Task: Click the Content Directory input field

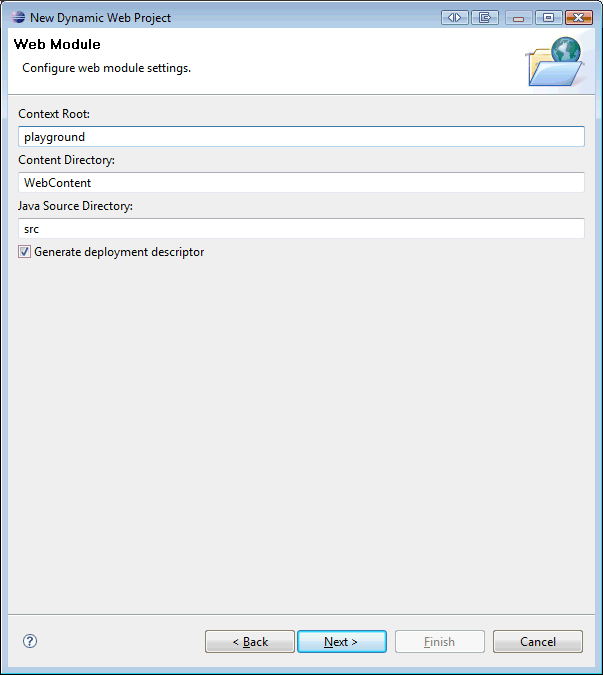Action: pyautogui.click(x=301, y=183)
